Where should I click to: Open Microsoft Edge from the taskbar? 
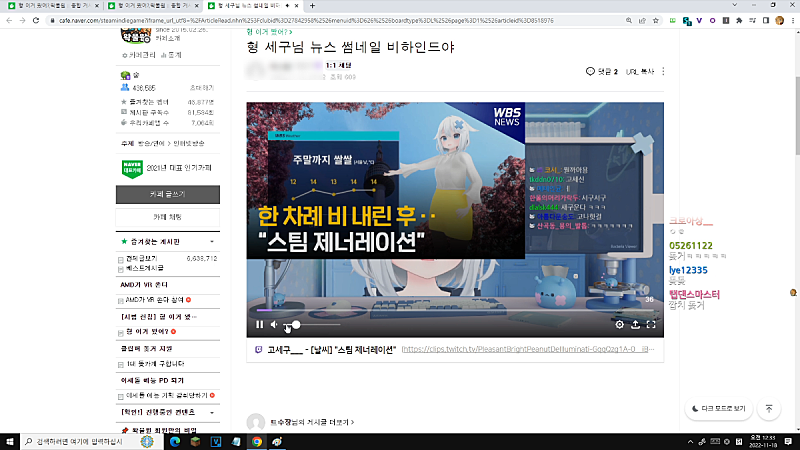(x=175, y=442)
